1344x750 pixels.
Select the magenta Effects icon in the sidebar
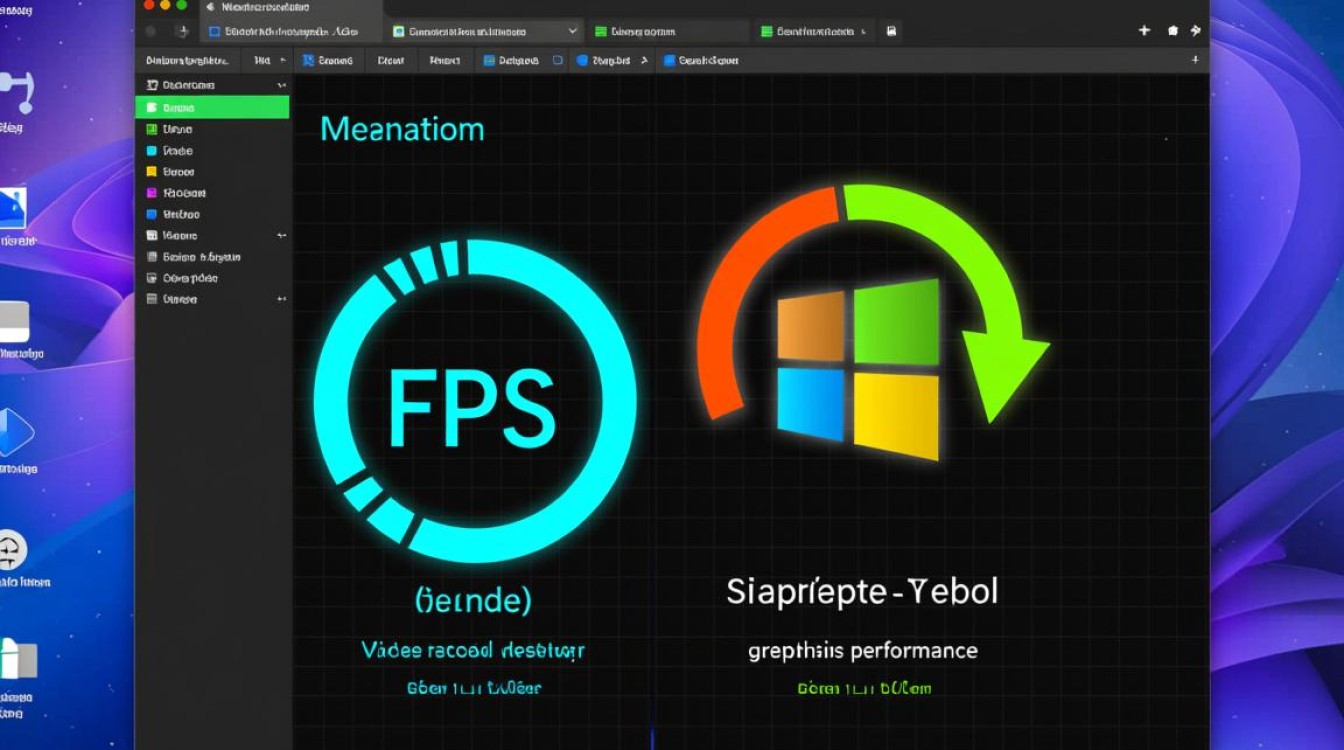(152, 193)
